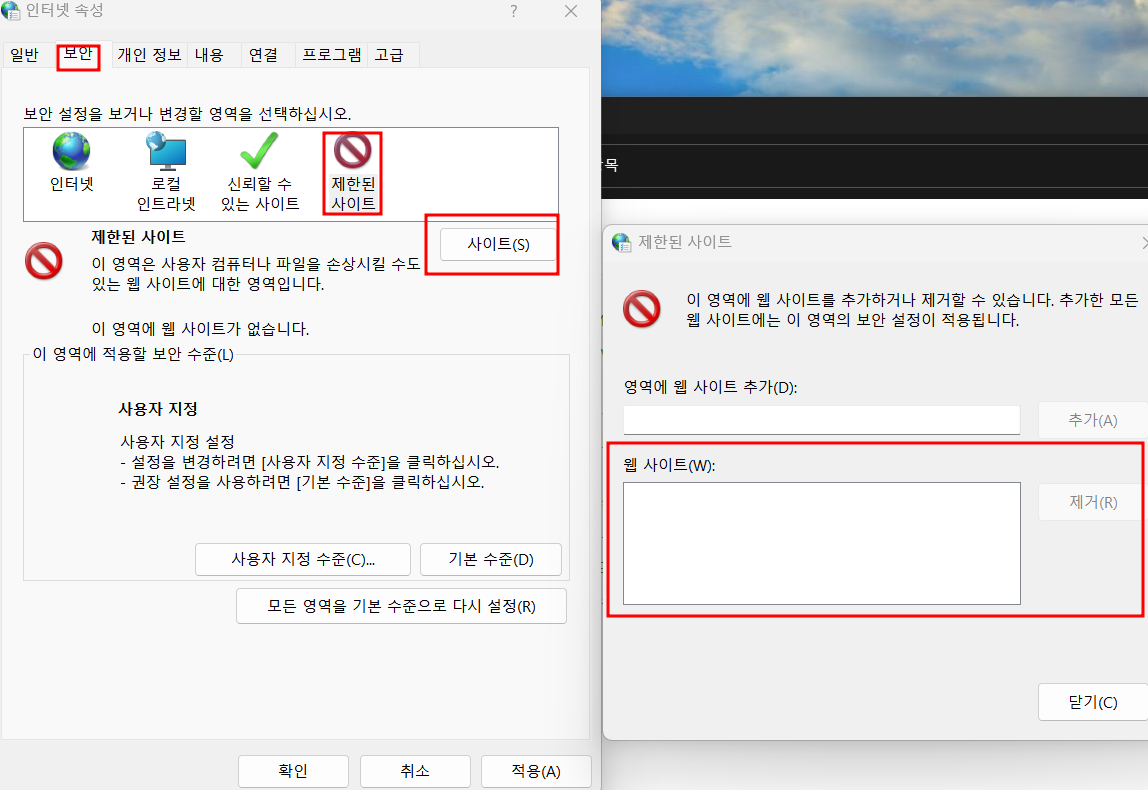Click the 제한된 사이트 dialog prohibition icon
This screenshot has height=790, width=1148.
tap(643, 310)
